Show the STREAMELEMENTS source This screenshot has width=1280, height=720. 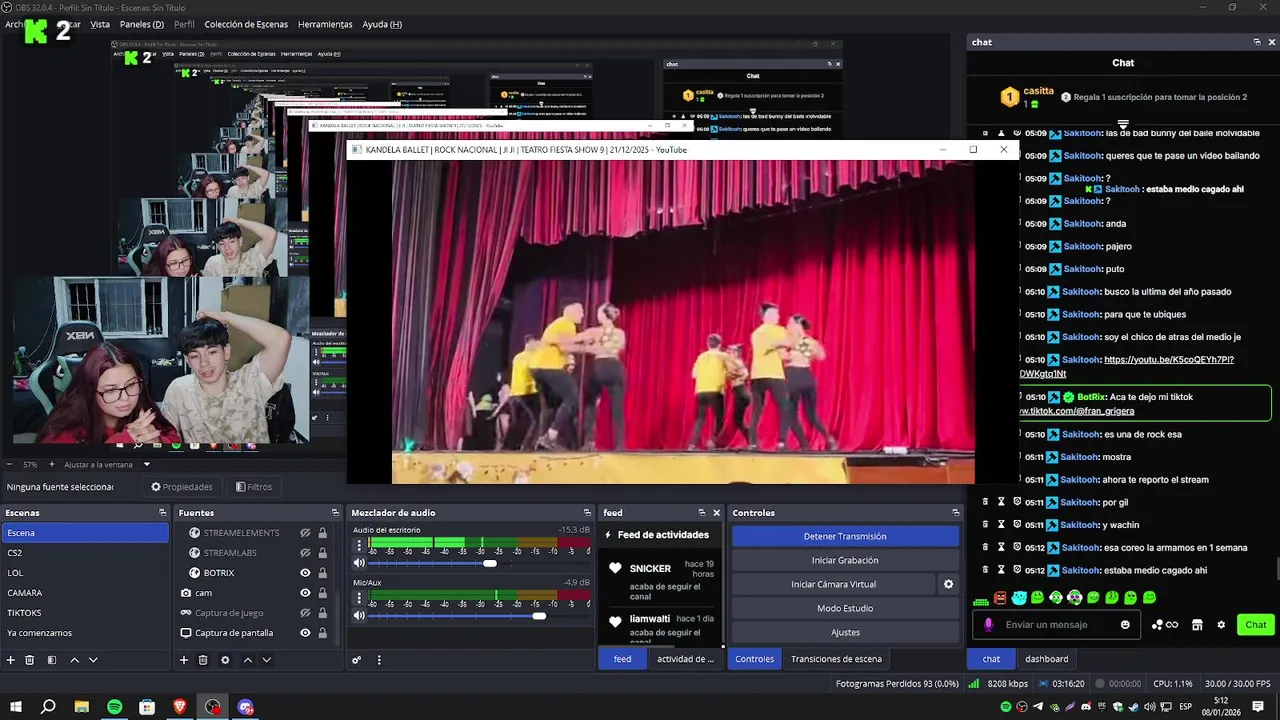point(305,533)
